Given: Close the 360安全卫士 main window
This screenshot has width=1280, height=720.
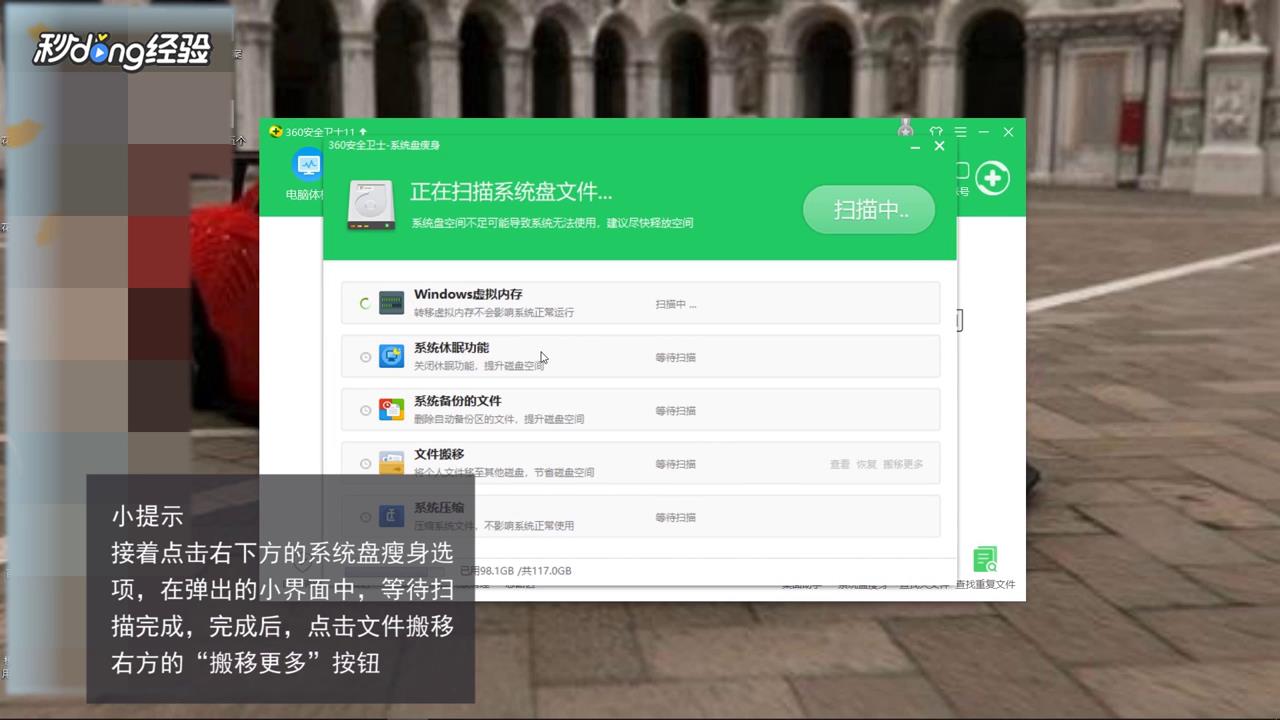Looking at the screenshot, I should [x=1008, y=132].
